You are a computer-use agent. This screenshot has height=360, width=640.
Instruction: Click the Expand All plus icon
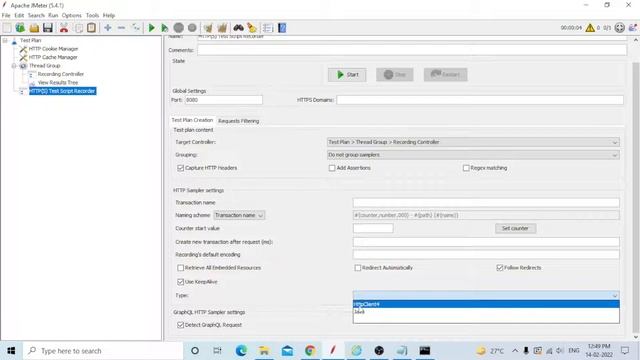(108, 28)
